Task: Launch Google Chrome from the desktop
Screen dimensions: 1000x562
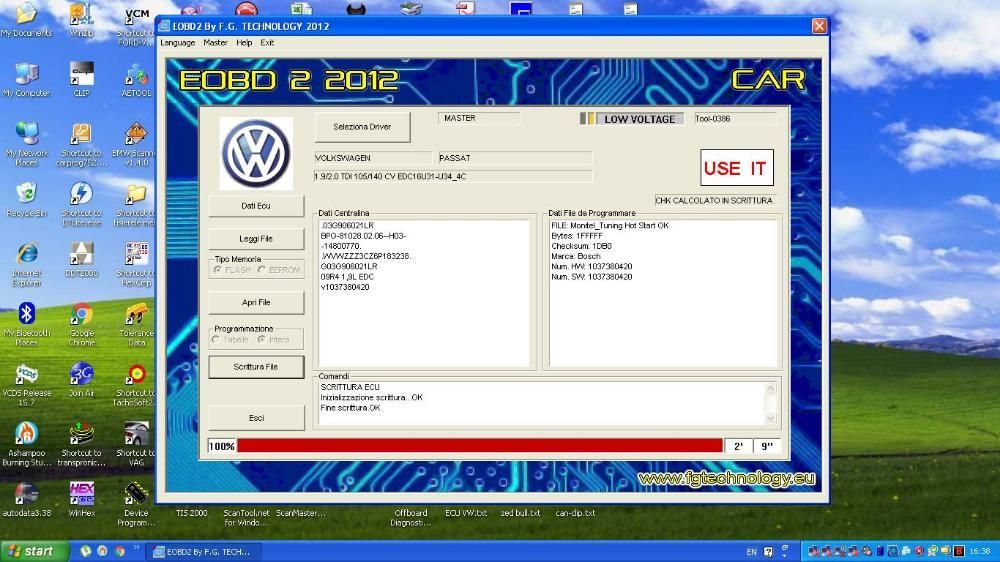Action: (81, 315)
